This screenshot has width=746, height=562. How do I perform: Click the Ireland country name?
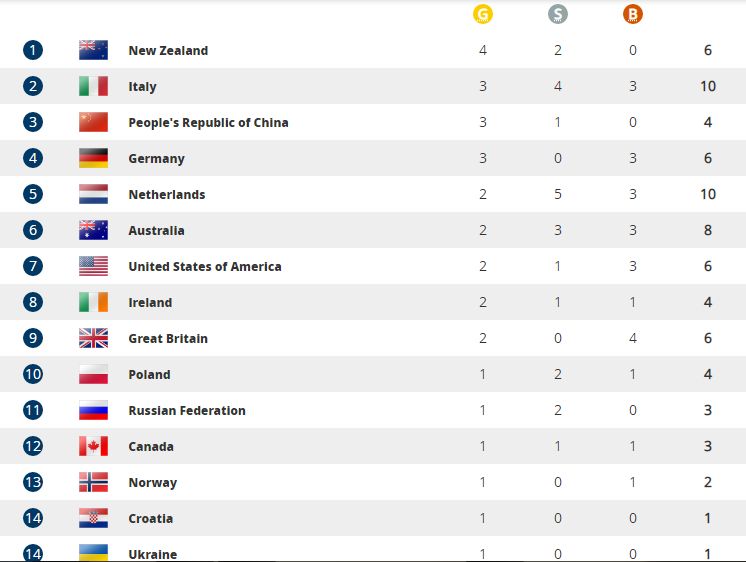click(x=150, y=303)
